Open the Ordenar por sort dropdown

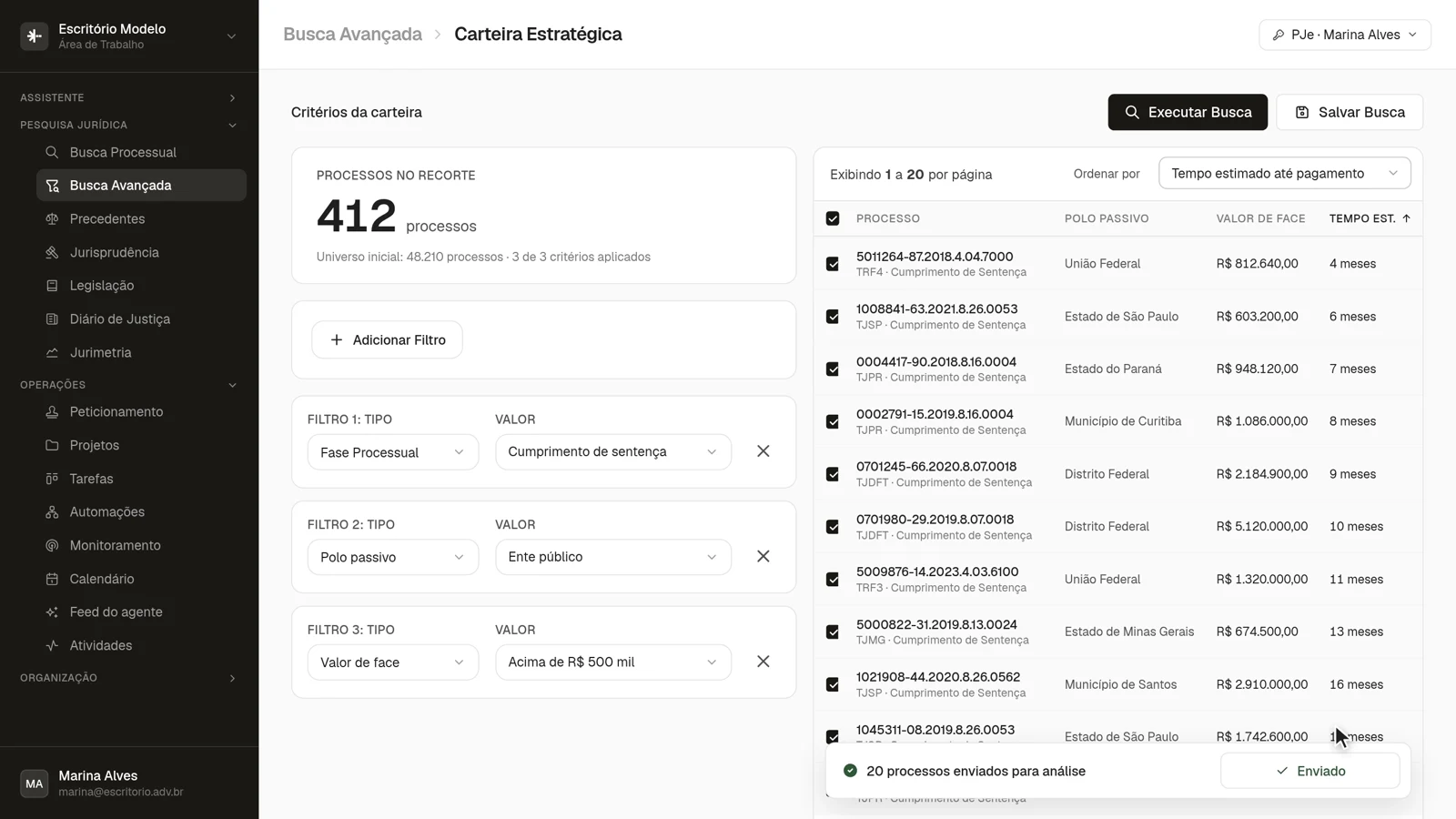(1284, 173)
